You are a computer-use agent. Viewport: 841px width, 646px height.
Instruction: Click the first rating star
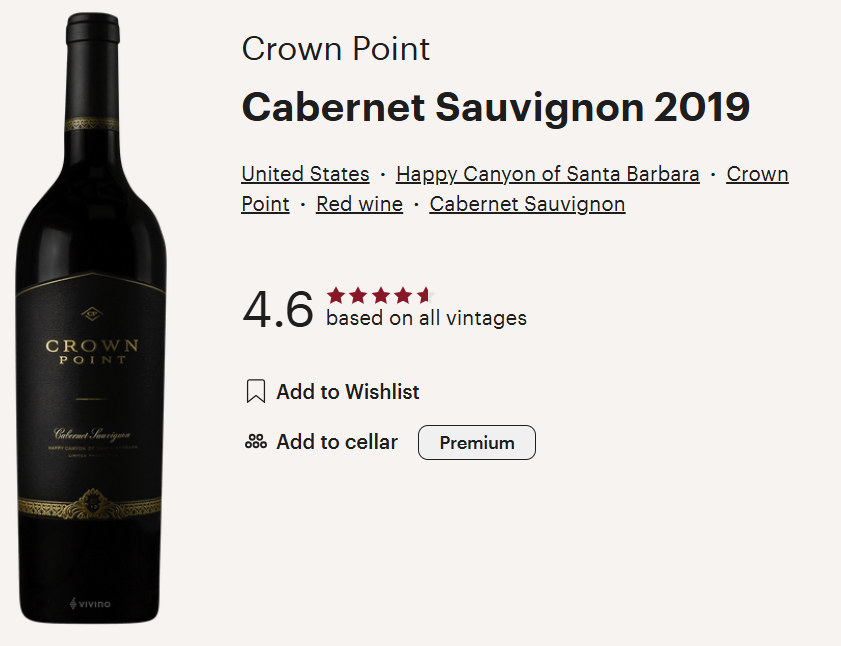(x=336, y=295)
